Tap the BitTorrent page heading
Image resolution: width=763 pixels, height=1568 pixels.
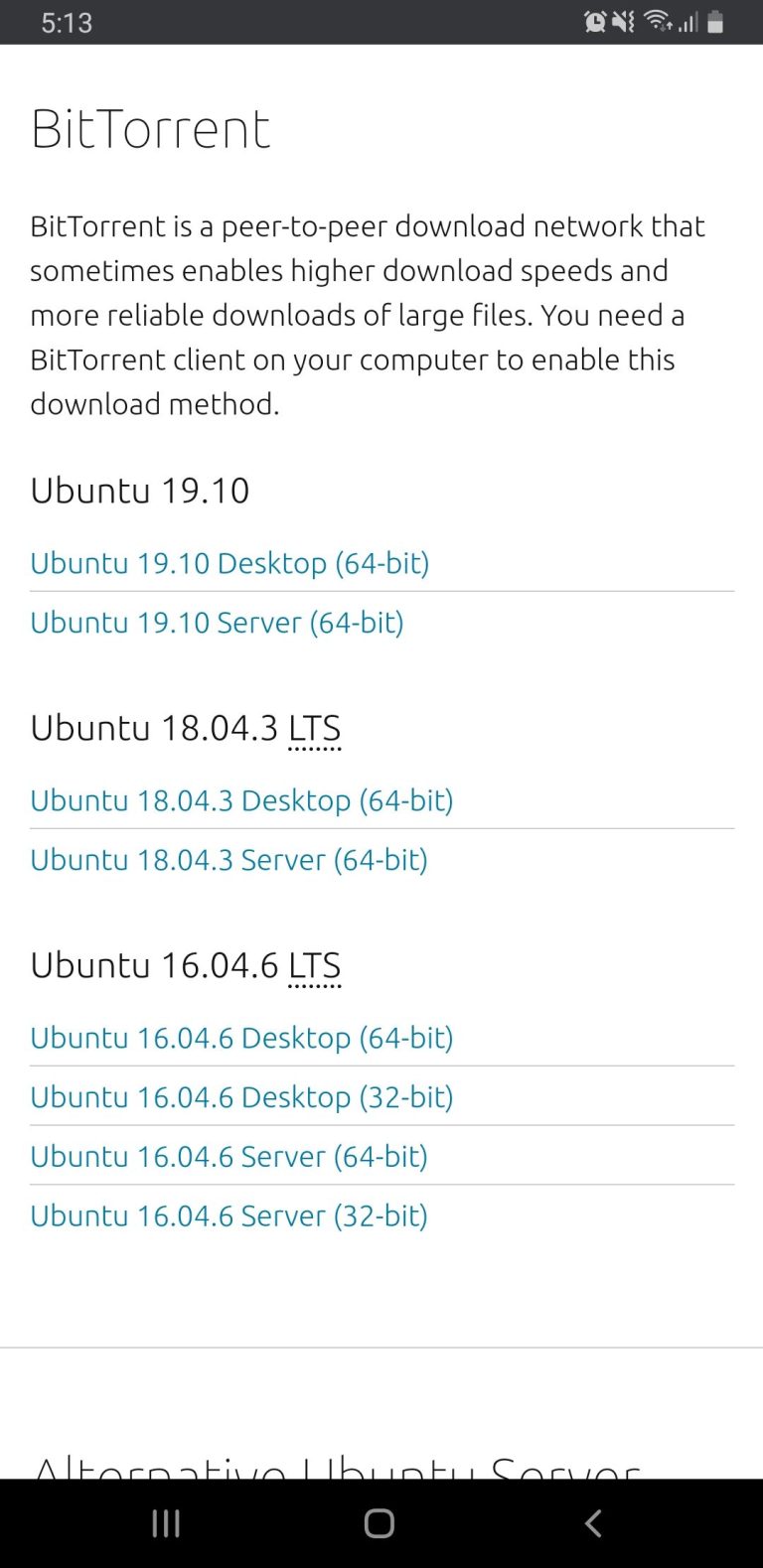coord(150,129)
